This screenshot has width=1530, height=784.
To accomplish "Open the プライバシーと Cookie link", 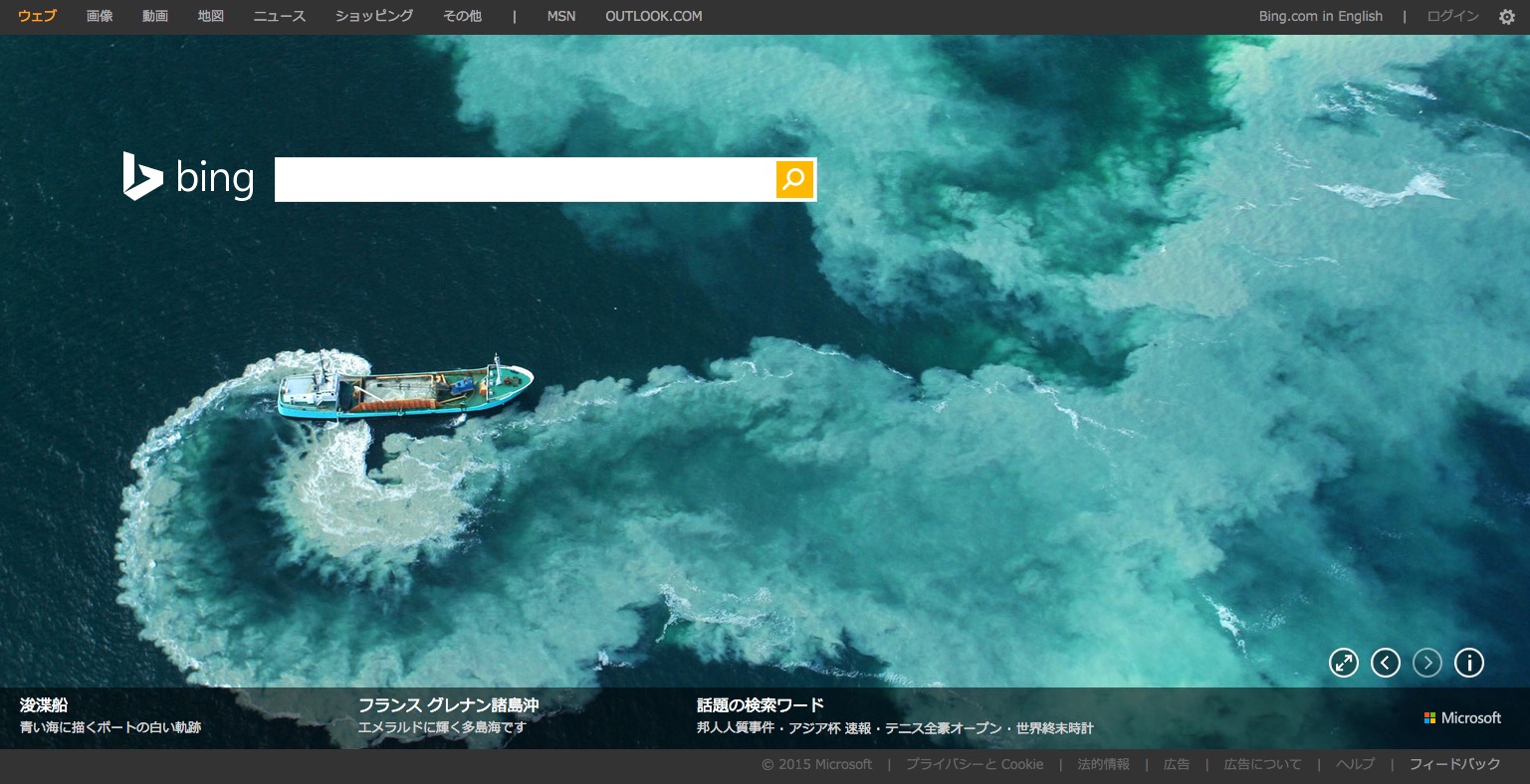I will point(975,764).
